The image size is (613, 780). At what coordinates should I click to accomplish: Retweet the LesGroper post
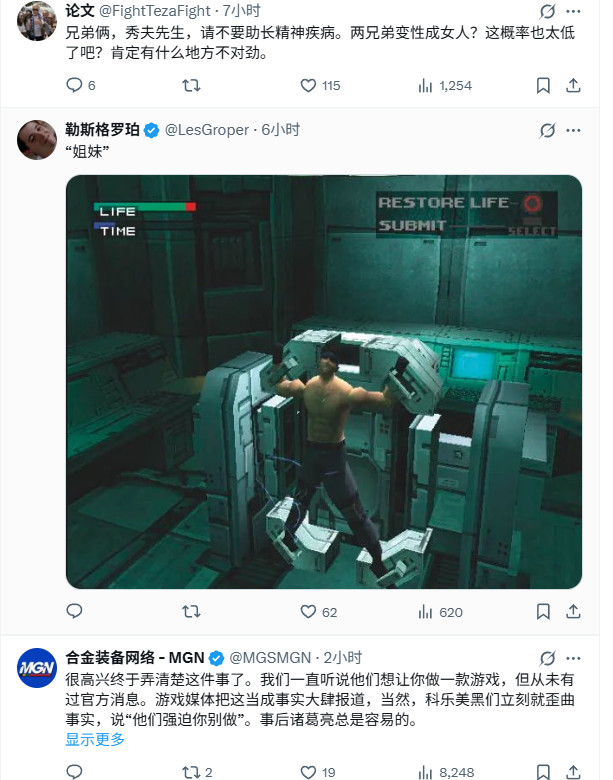click(191, 611)
